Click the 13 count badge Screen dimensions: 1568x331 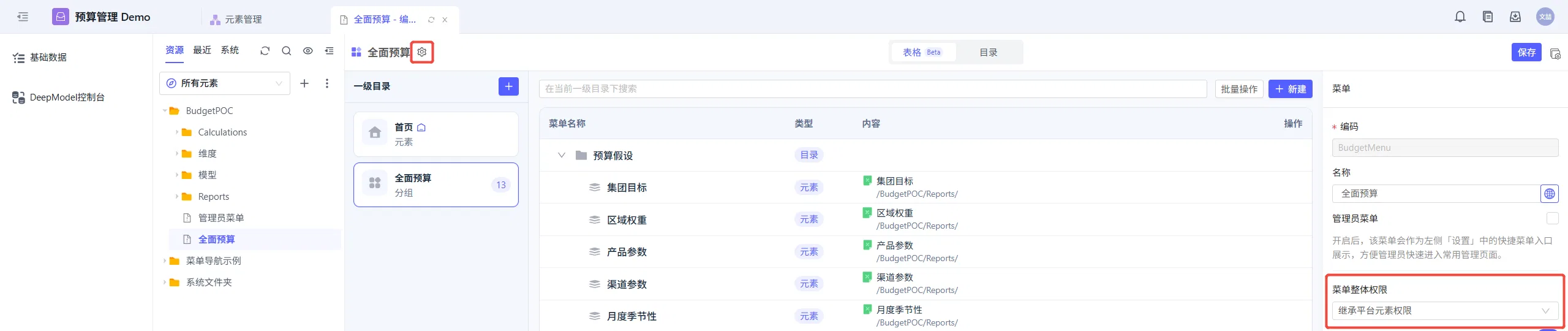[x=501, y=185]
